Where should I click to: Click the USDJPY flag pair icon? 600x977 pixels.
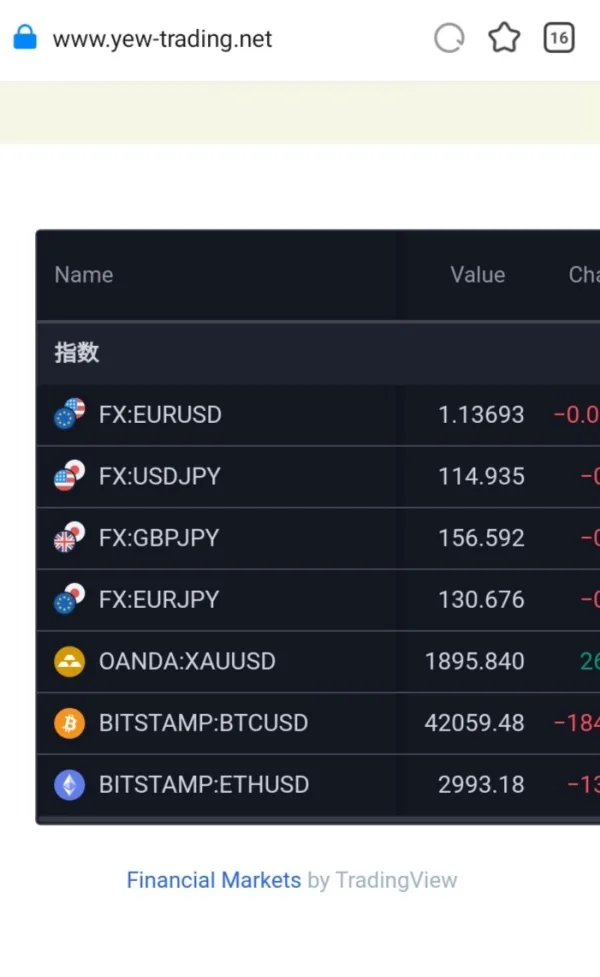69,476
